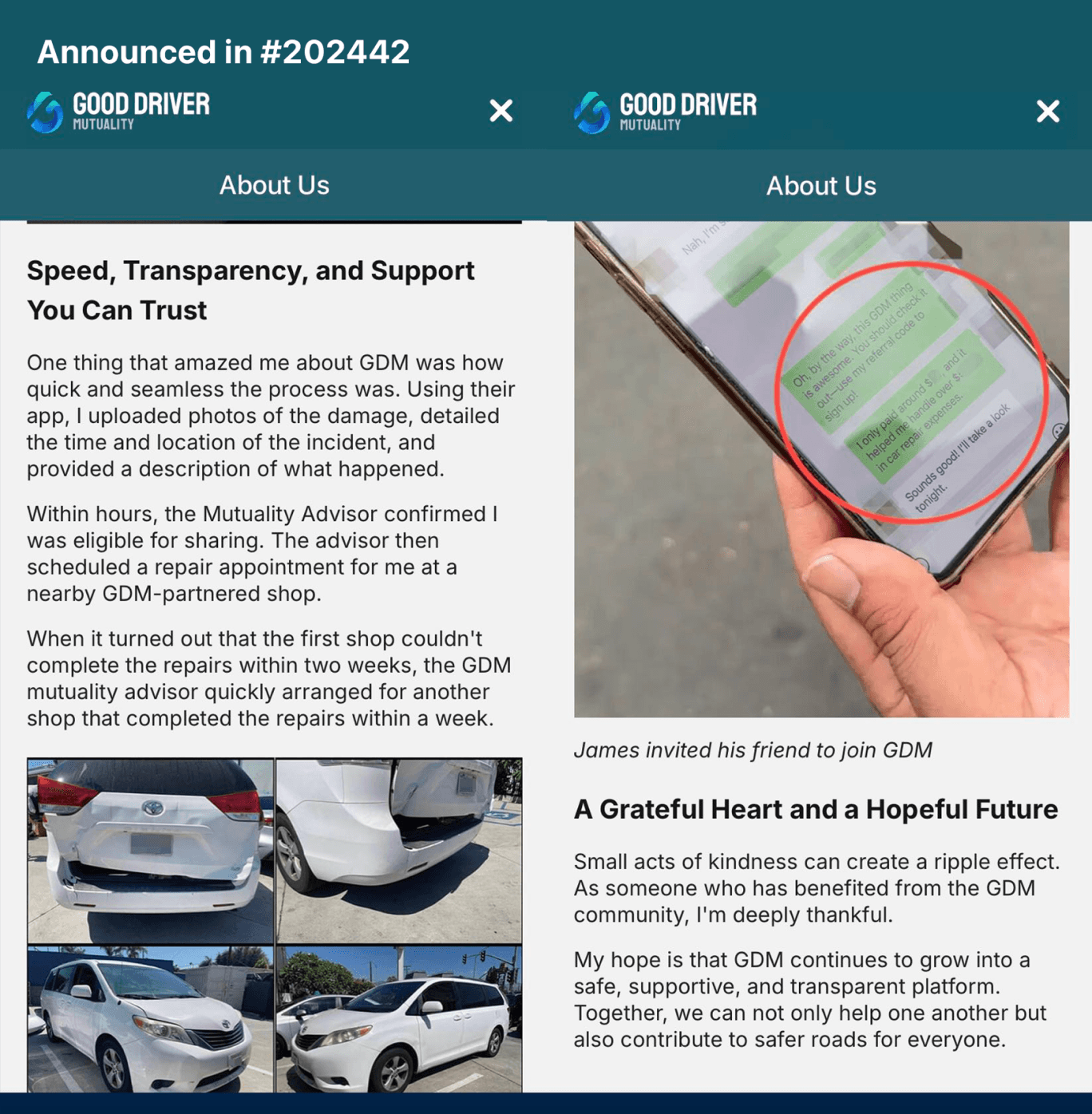Open the dented bumper side-view photo
1092x1114 pixels.
(x=399, y=851)
